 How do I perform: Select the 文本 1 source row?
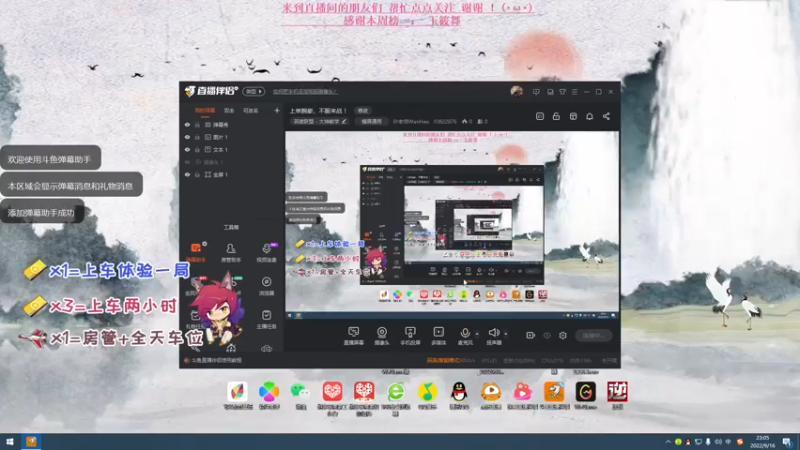[232, 149]
